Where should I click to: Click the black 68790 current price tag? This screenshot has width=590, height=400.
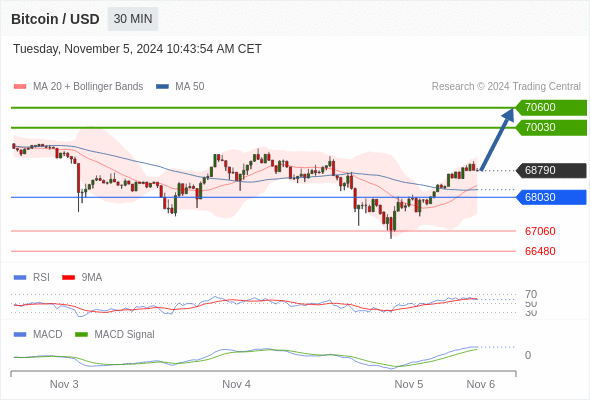tap(551, 170)
